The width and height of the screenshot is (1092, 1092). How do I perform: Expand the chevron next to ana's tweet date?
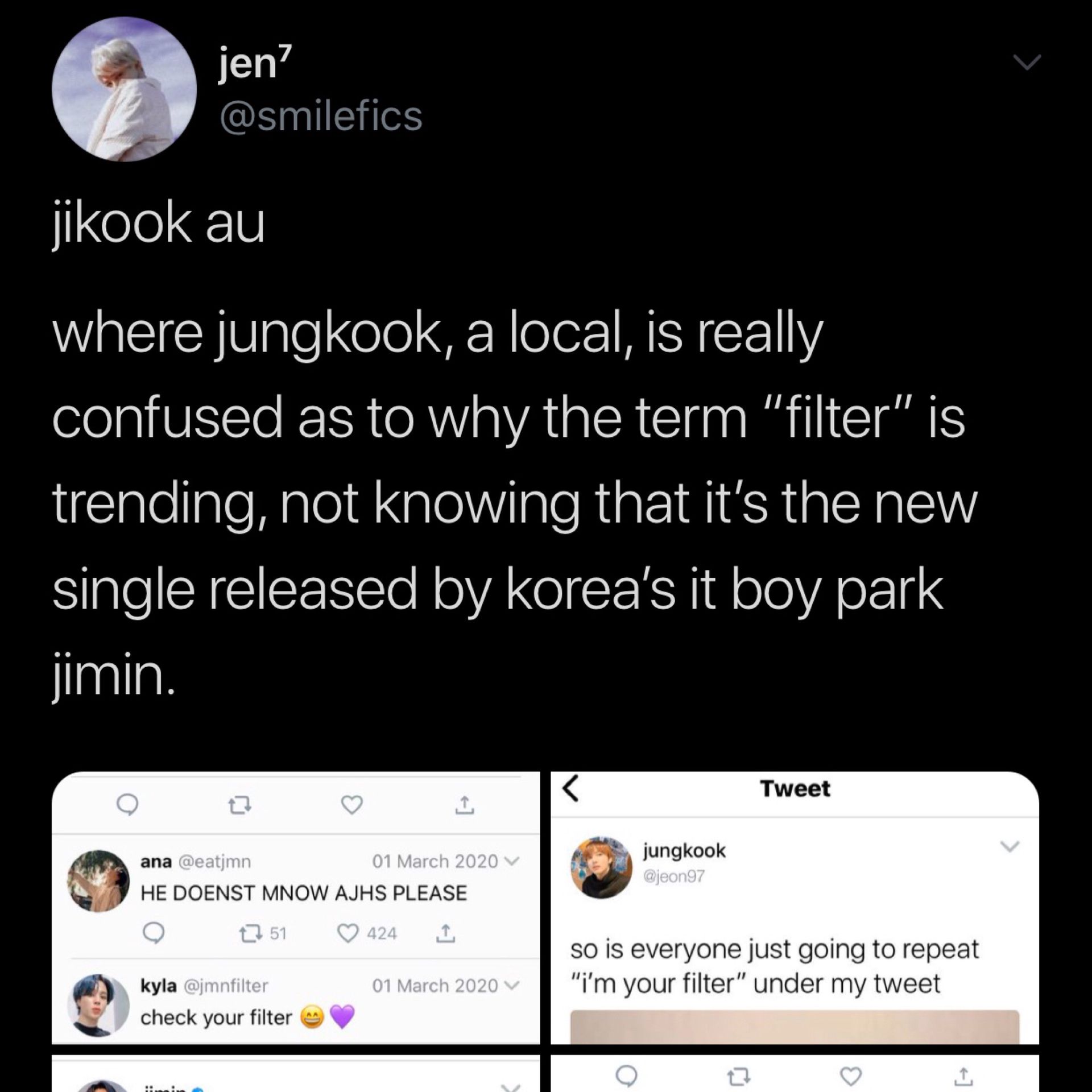pos(515,862)
